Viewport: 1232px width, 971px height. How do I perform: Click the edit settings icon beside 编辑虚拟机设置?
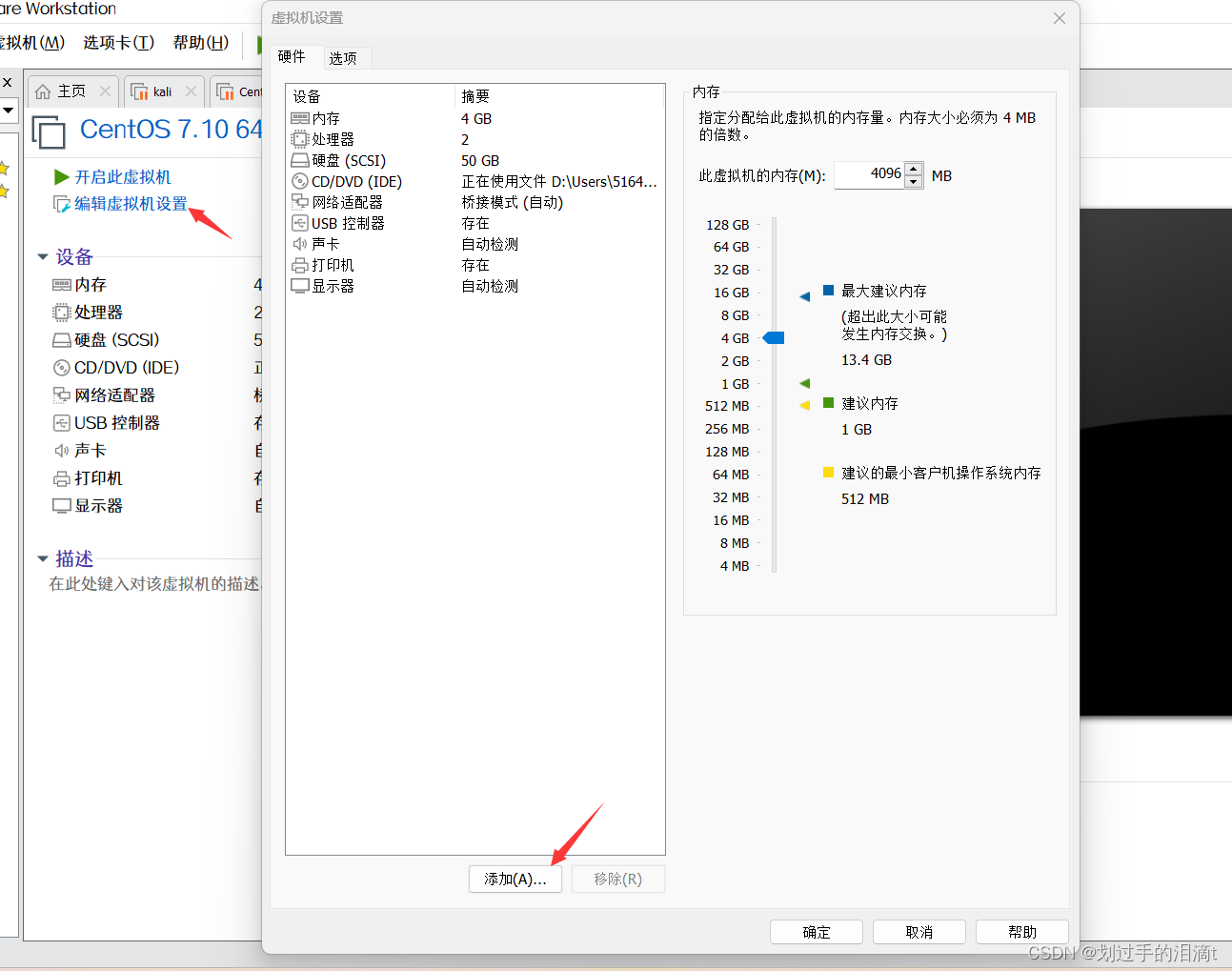[62, 204]
